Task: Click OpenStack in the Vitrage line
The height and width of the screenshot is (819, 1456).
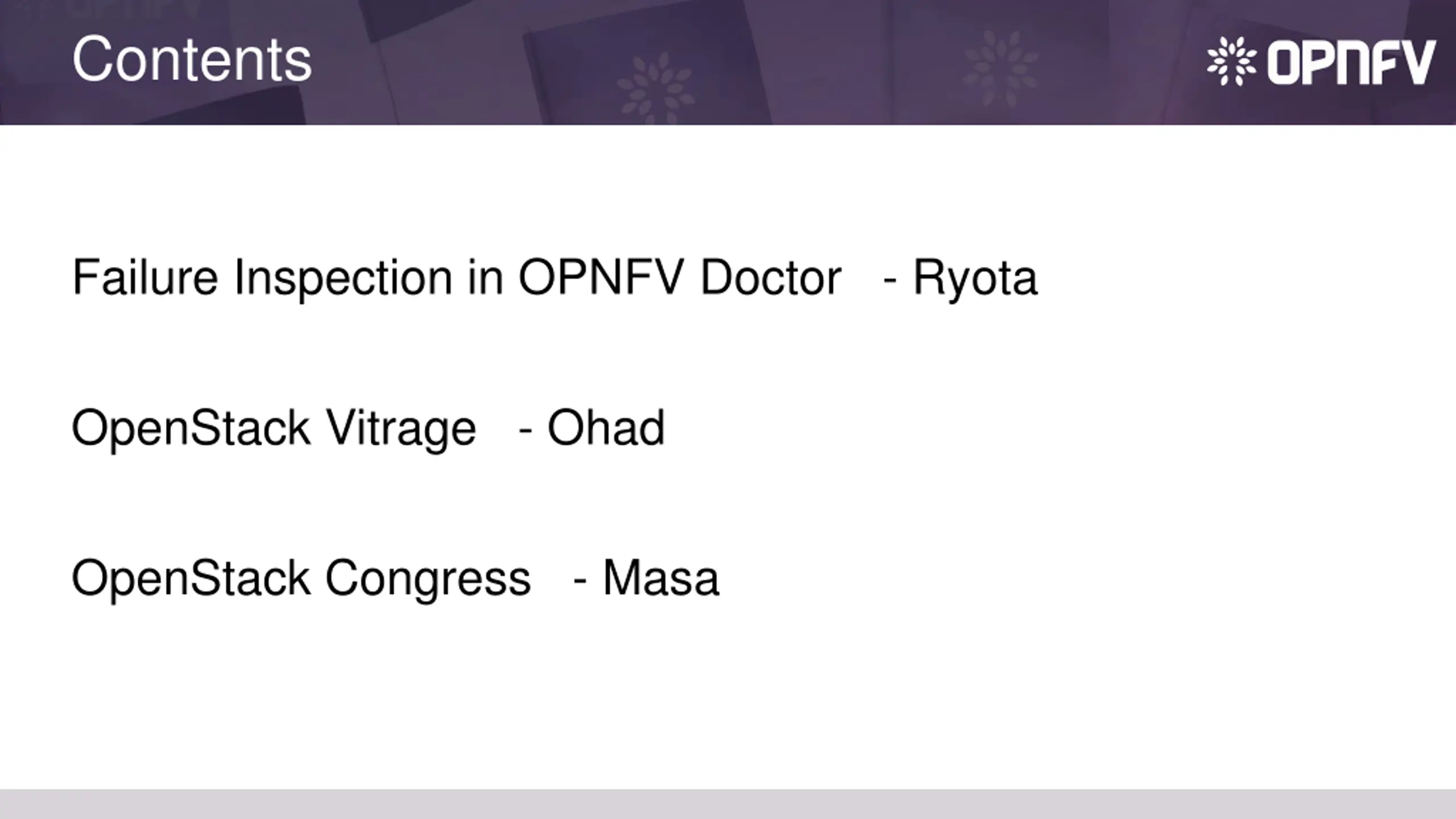Action: tap(191, 429)
